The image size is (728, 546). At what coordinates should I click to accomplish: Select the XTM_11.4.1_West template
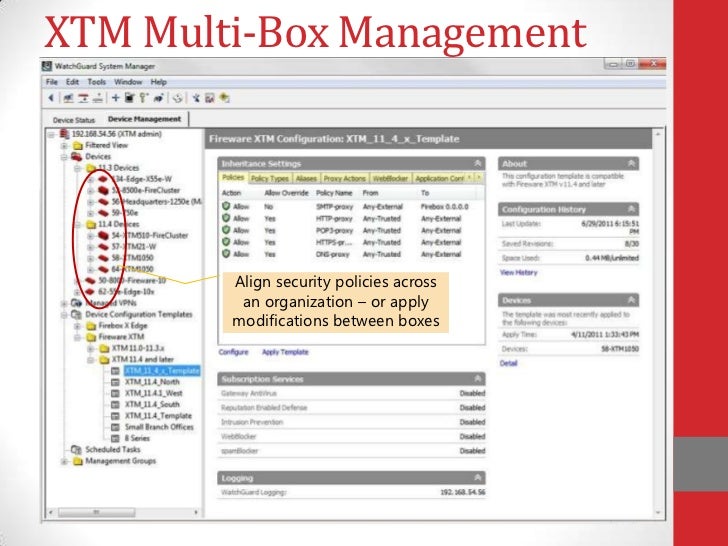click(154, 393)
